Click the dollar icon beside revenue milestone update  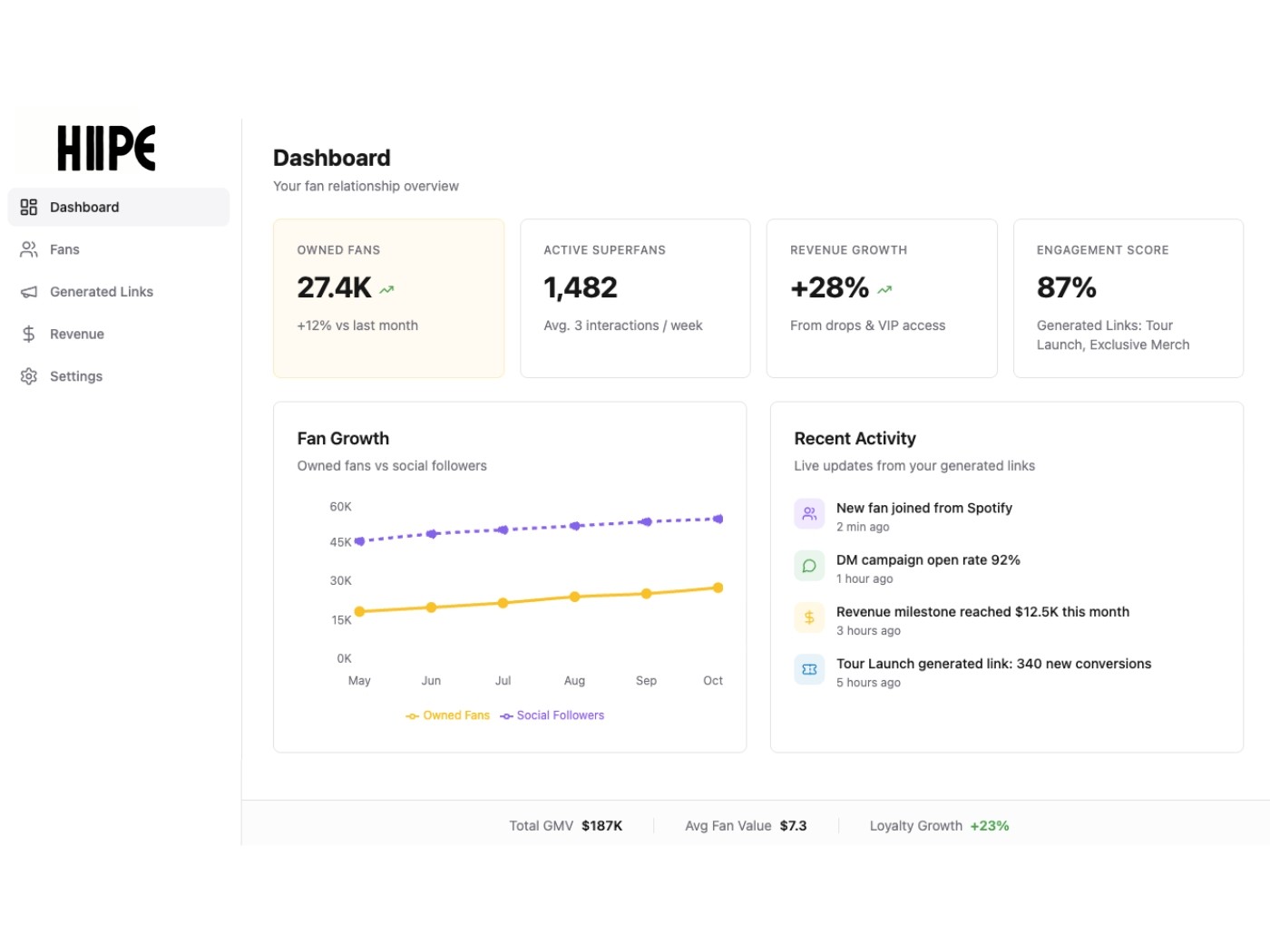(808, 617)
